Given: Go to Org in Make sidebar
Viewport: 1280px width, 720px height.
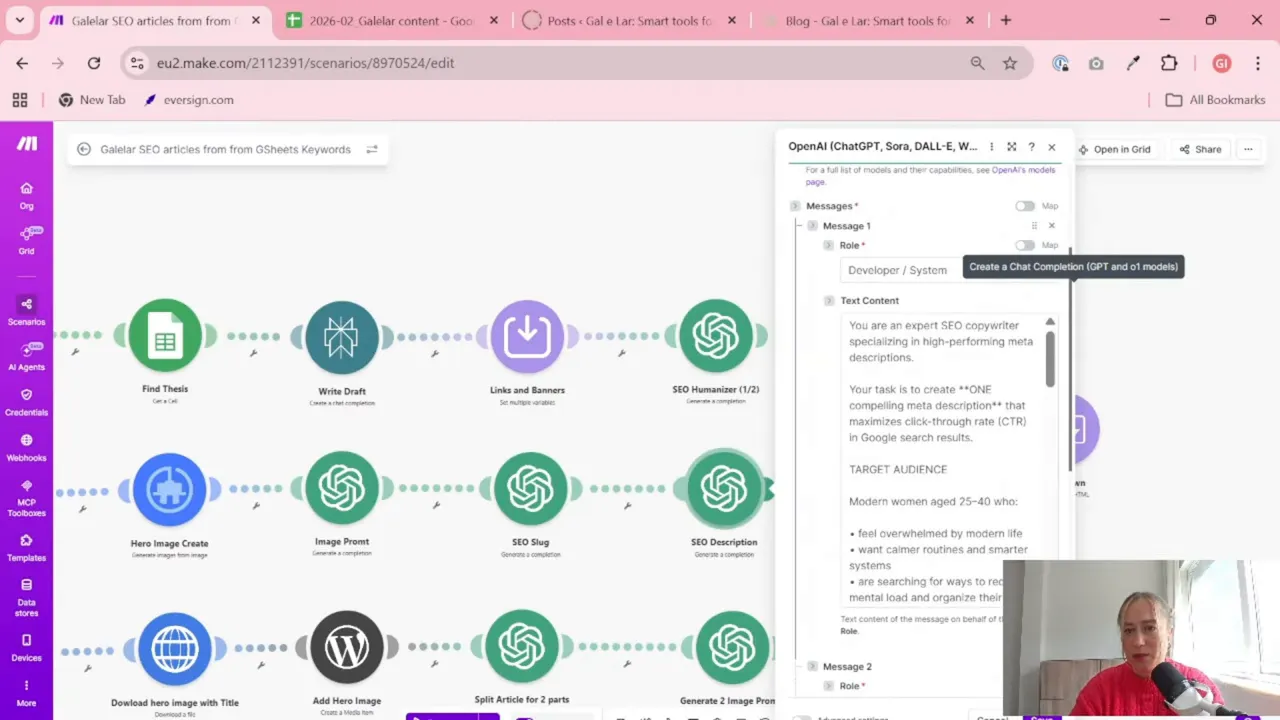Looking at the screenshot, I should [x=26, y=195].
